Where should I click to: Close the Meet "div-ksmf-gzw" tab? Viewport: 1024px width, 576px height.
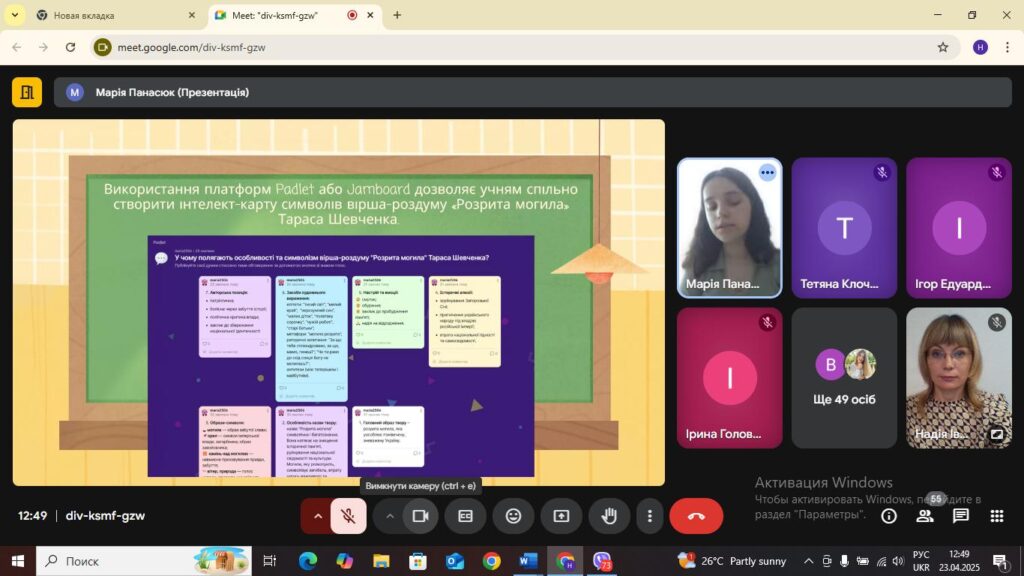(370, 15)
